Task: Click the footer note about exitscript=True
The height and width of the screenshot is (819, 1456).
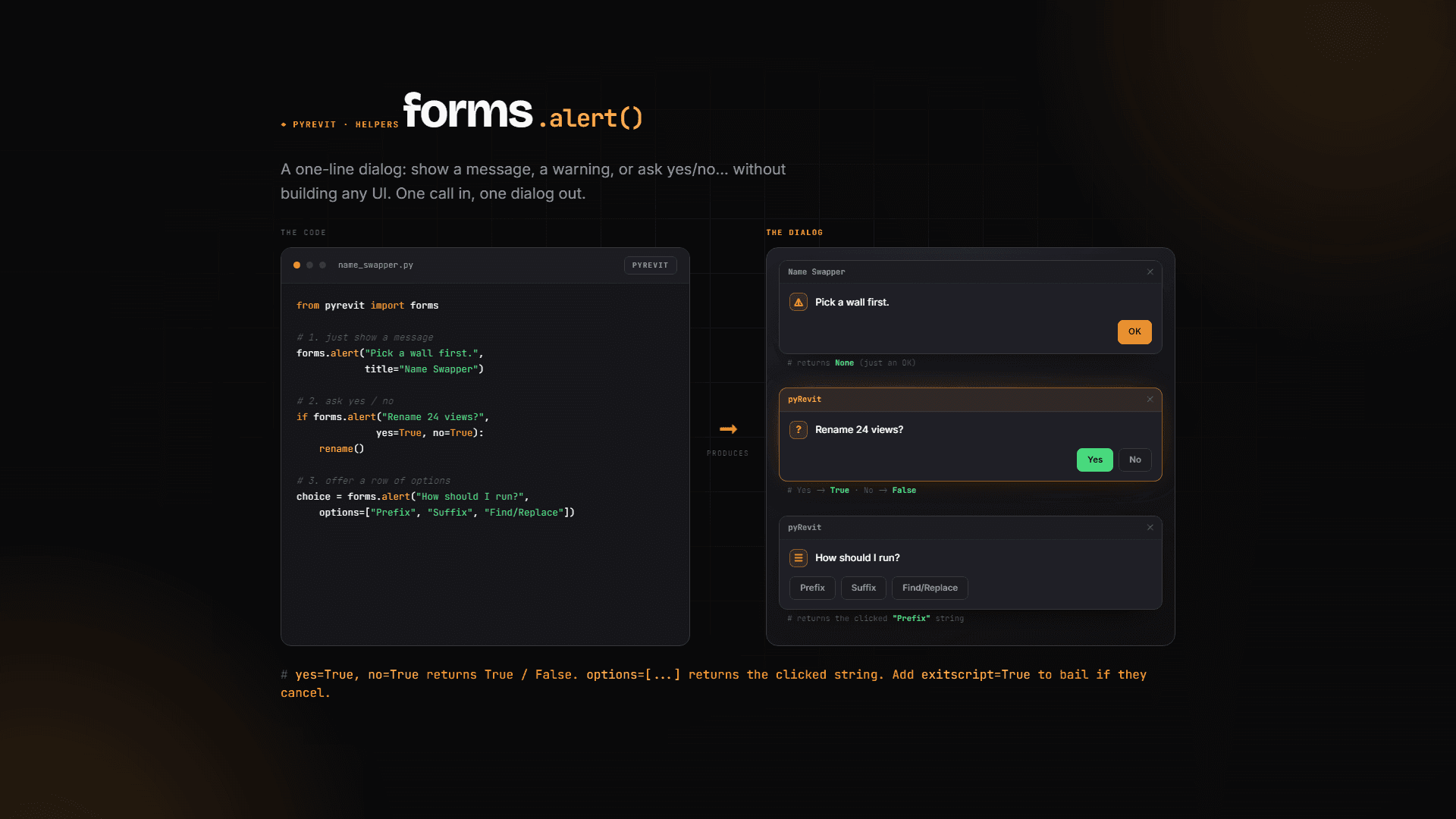Action: tap(714, 683)
